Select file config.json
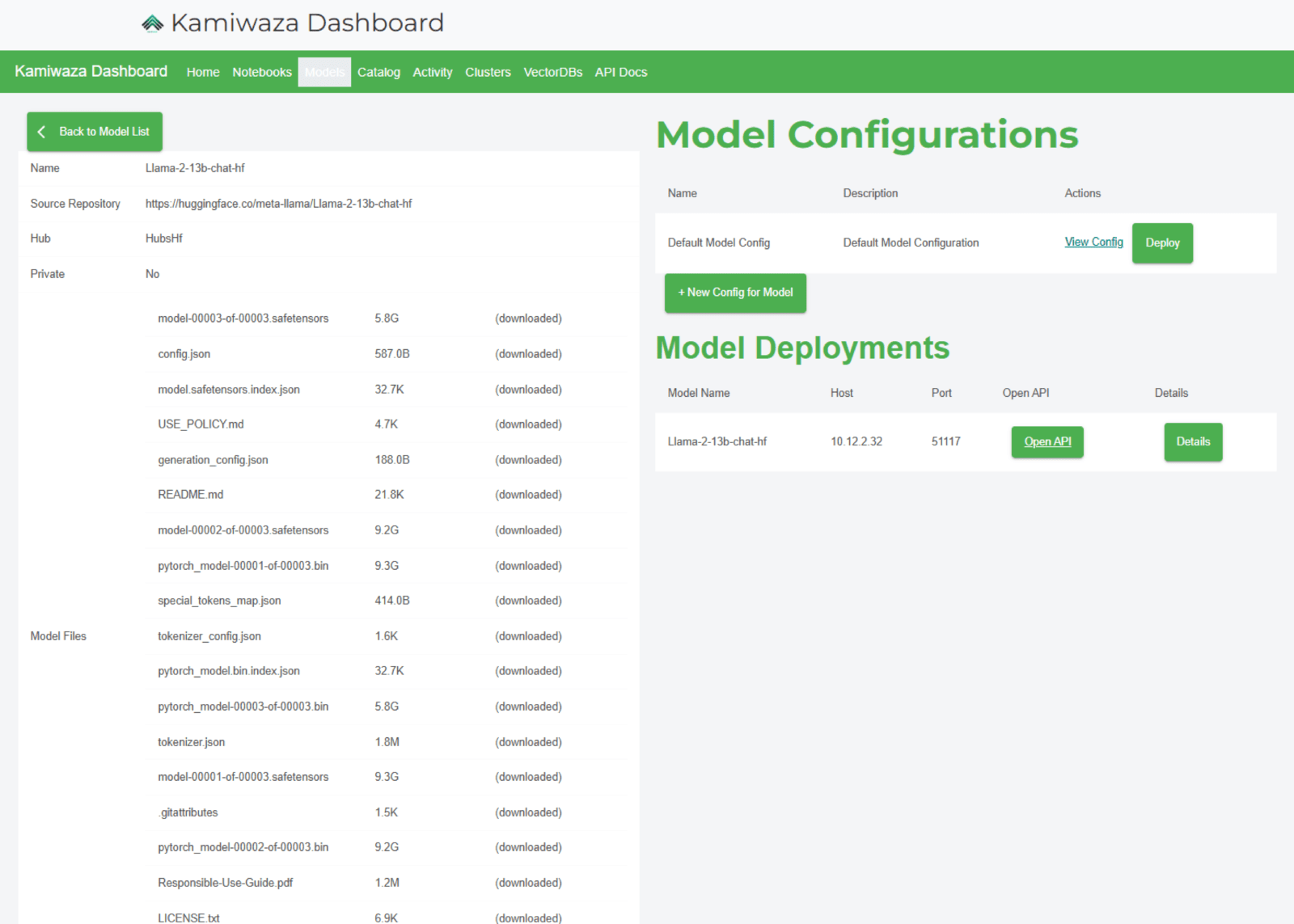Image resolution: width=1294 pixels, height=924 pixels. [184, 354]
